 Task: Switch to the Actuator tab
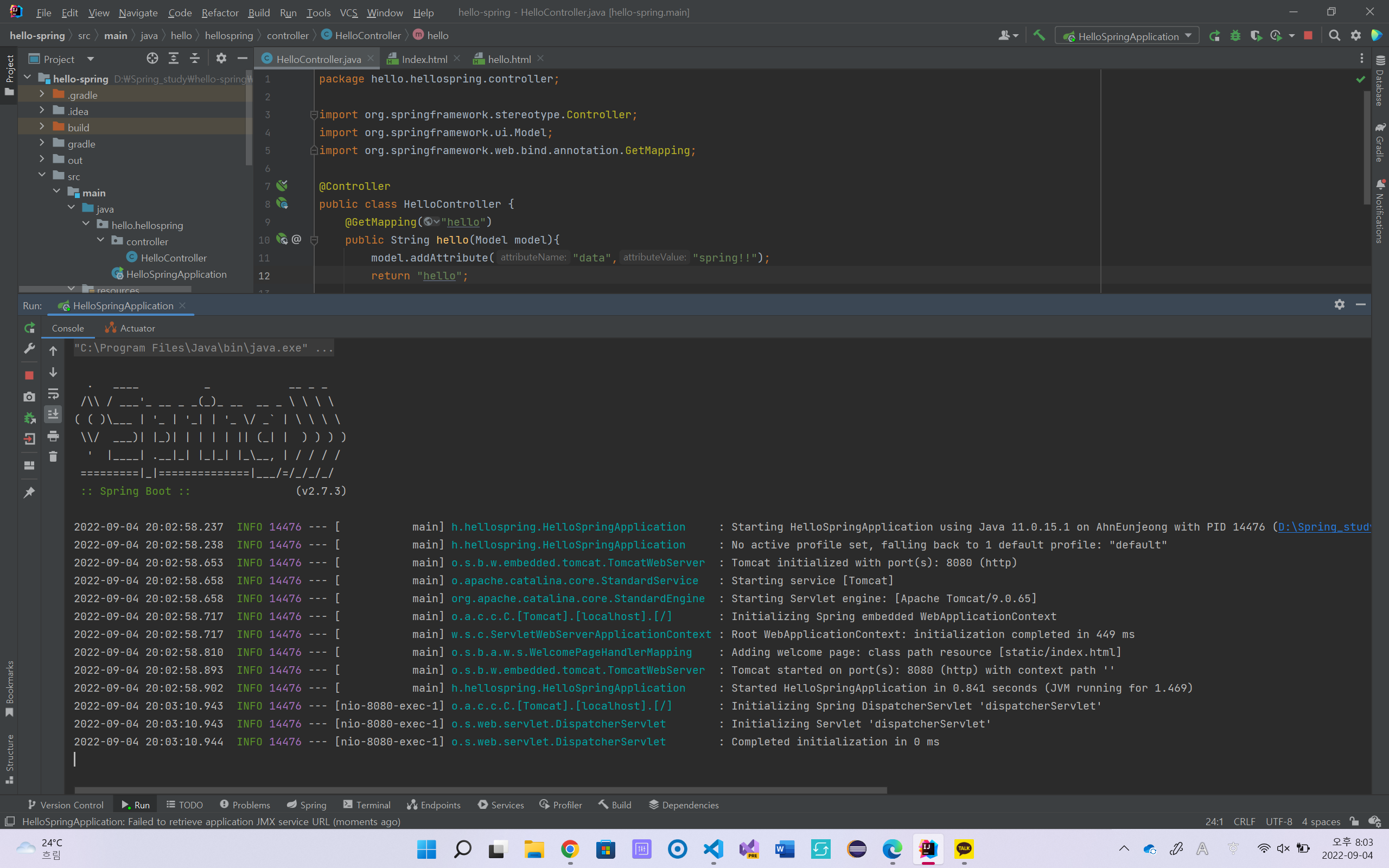(130, 328)
